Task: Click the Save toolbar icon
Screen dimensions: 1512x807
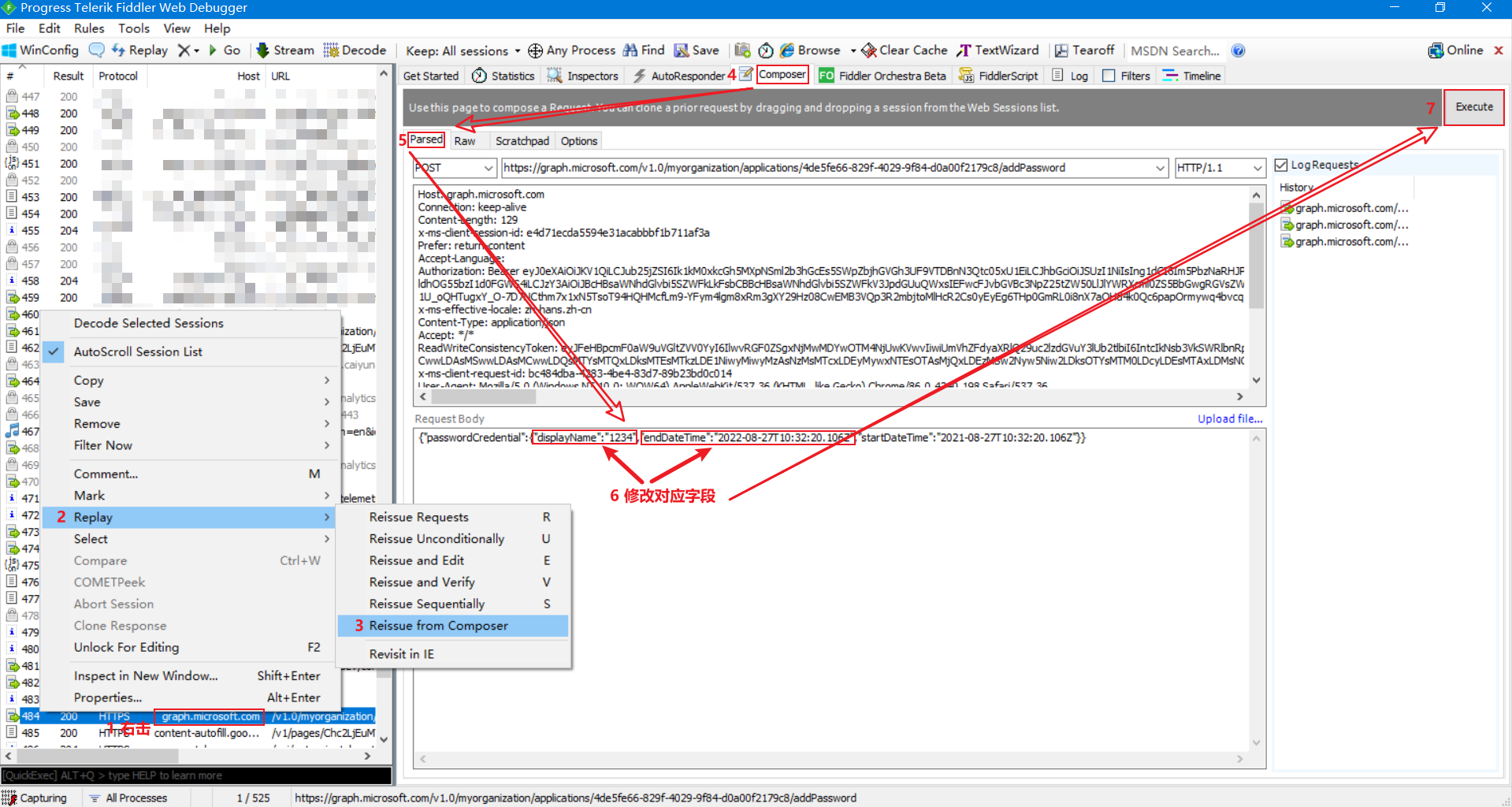Action: pyautogui.click(x=682, y=50)
